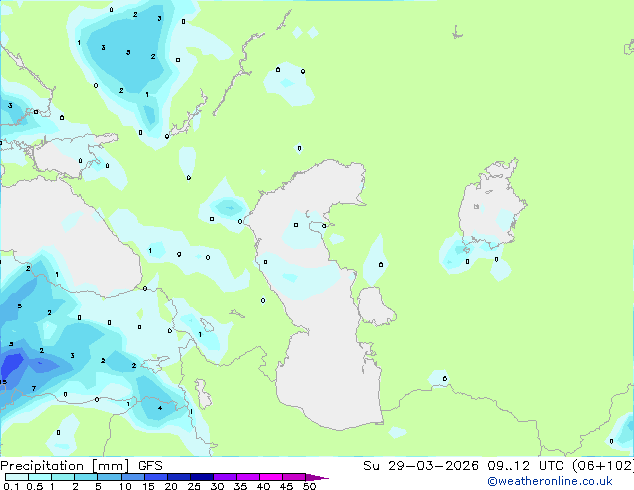The height and width of the screenshot is (490, 634).
Task: Click the '4' precipitation value on map
Action: [x=160, y=408]
